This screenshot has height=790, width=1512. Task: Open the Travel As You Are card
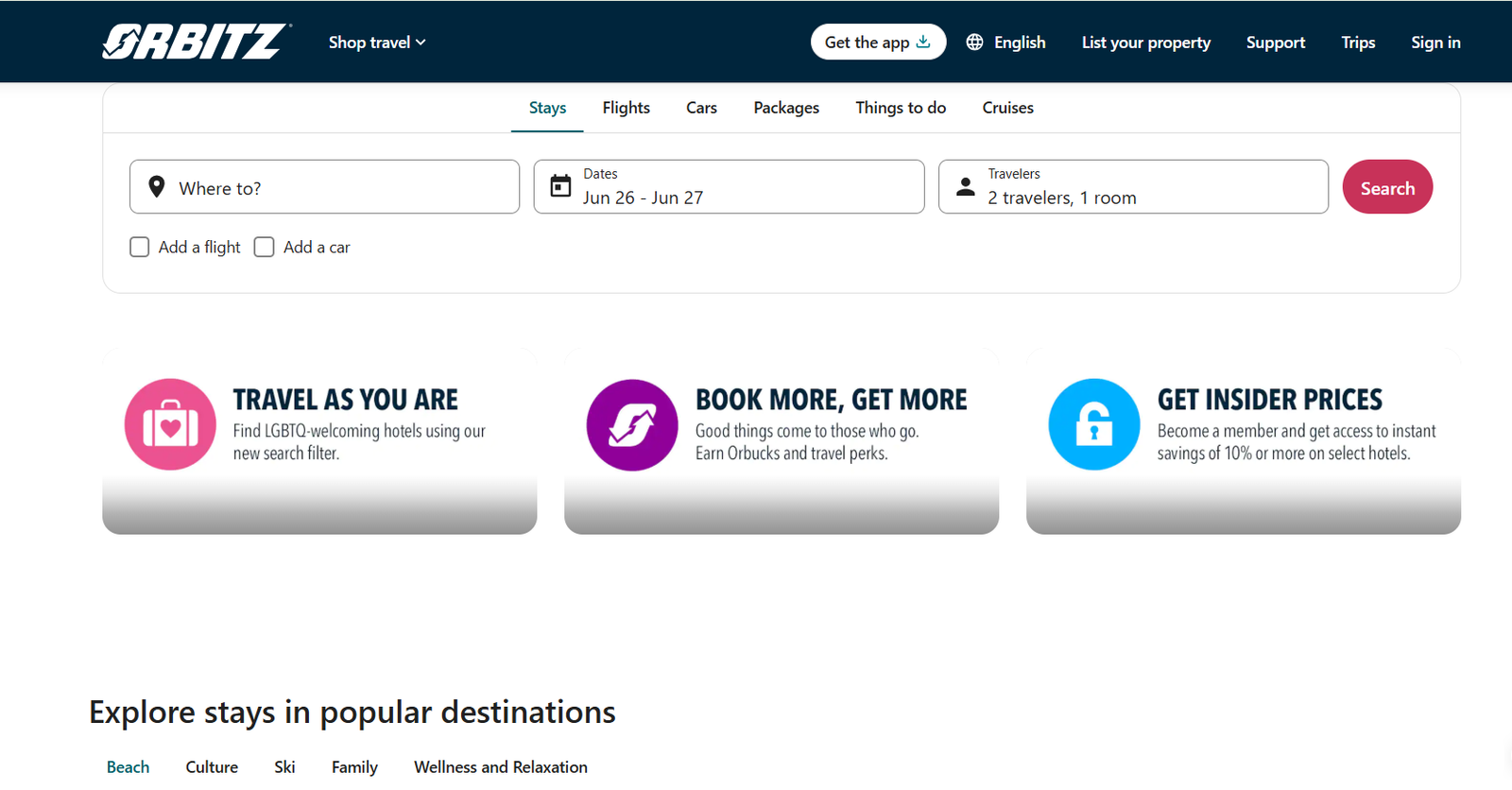click(319, 441)
